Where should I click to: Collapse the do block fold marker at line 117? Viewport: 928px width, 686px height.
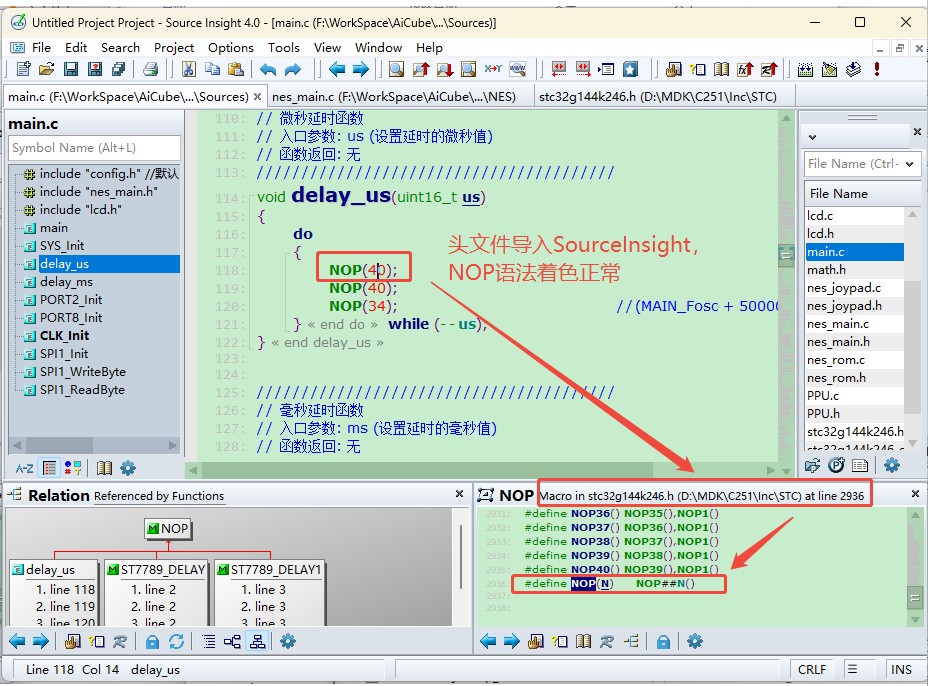[x=289, y=253]
